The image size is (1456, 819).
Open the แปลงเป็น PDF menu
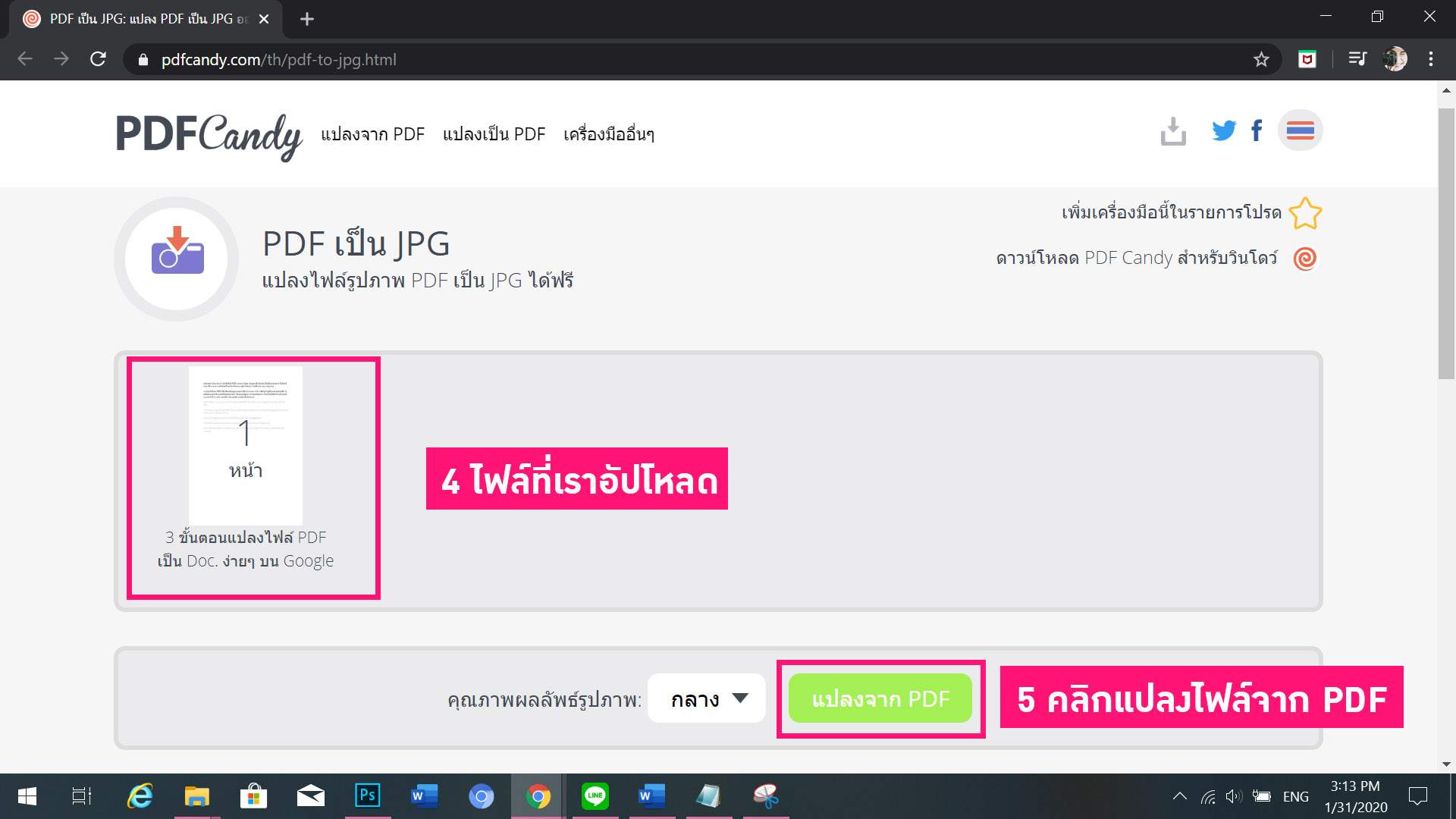click(494, 134)
